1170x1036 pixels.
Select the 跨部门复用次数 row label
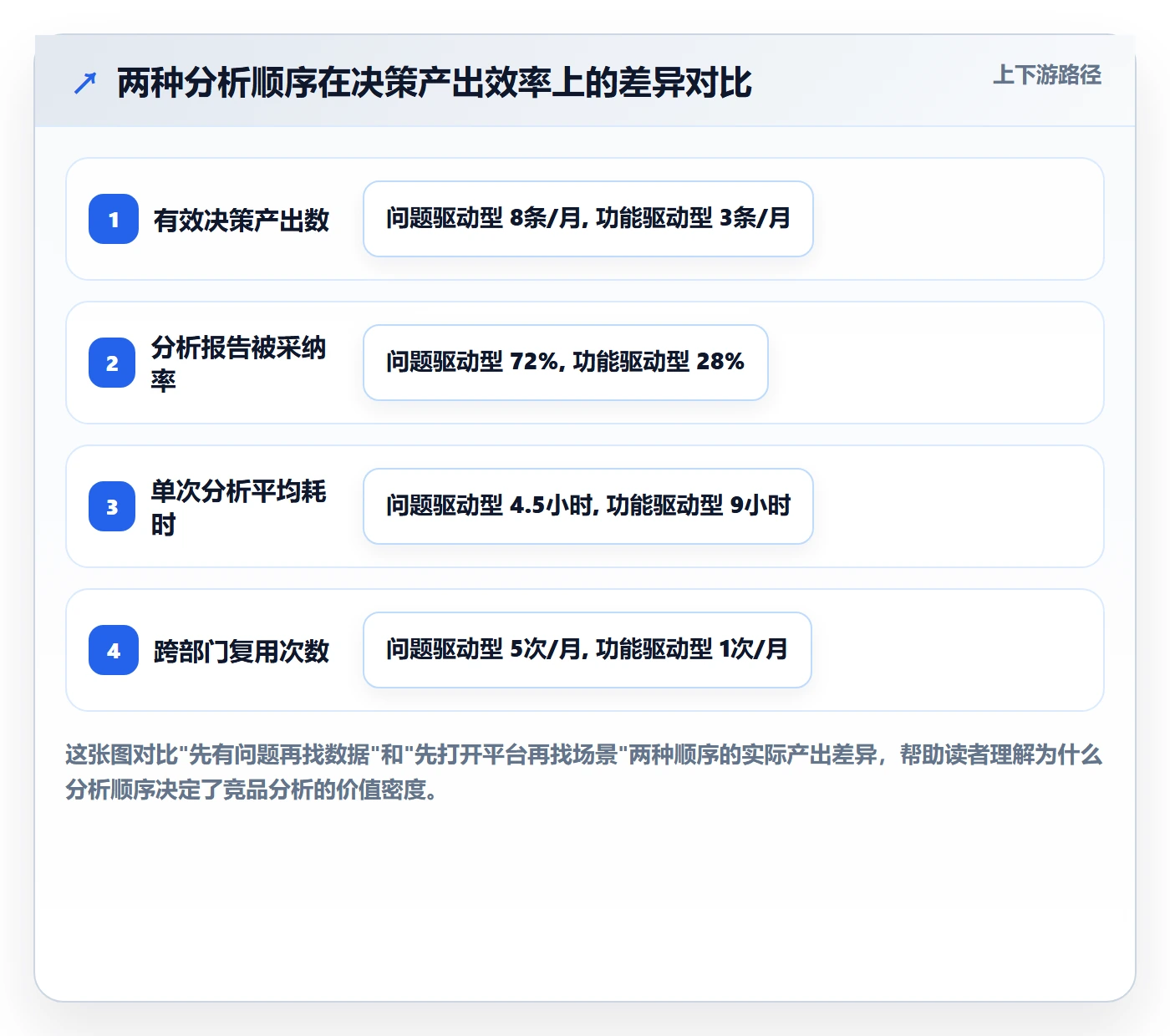click(x=242, y=652)
